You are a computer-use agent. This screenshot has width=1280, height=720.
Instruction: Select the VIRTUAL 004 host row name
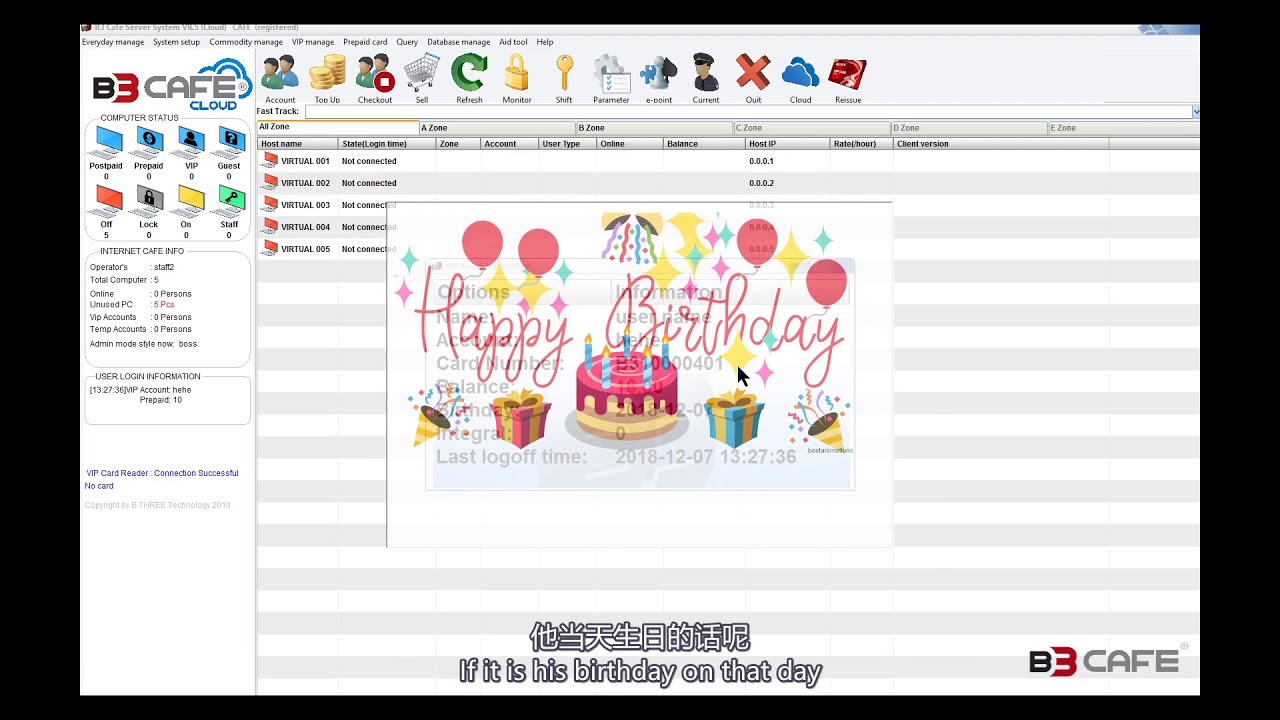[305, 227]
